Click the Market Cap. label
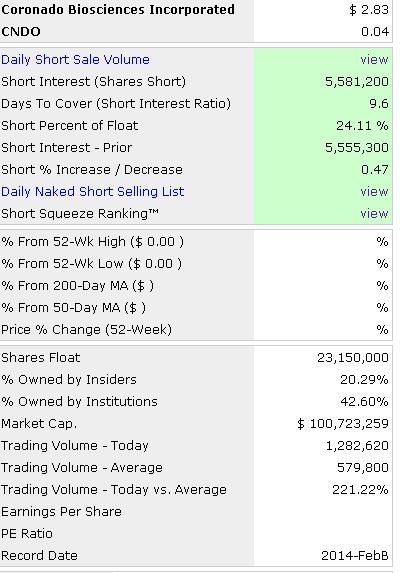 (x=39, y=424)
